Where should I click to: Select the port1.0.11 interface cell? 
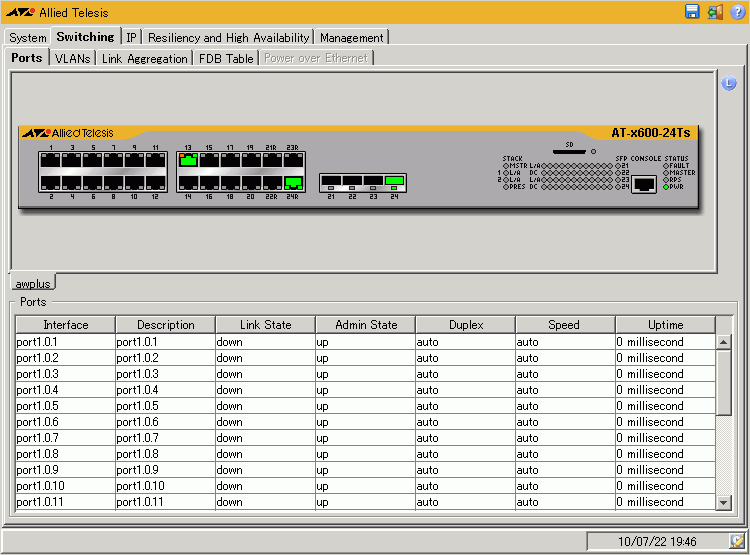(66, 502)
